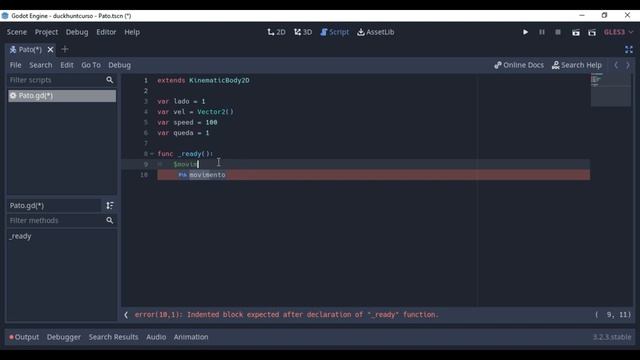
Task: Switch to the 3D workspace
Action: point(303,32)
